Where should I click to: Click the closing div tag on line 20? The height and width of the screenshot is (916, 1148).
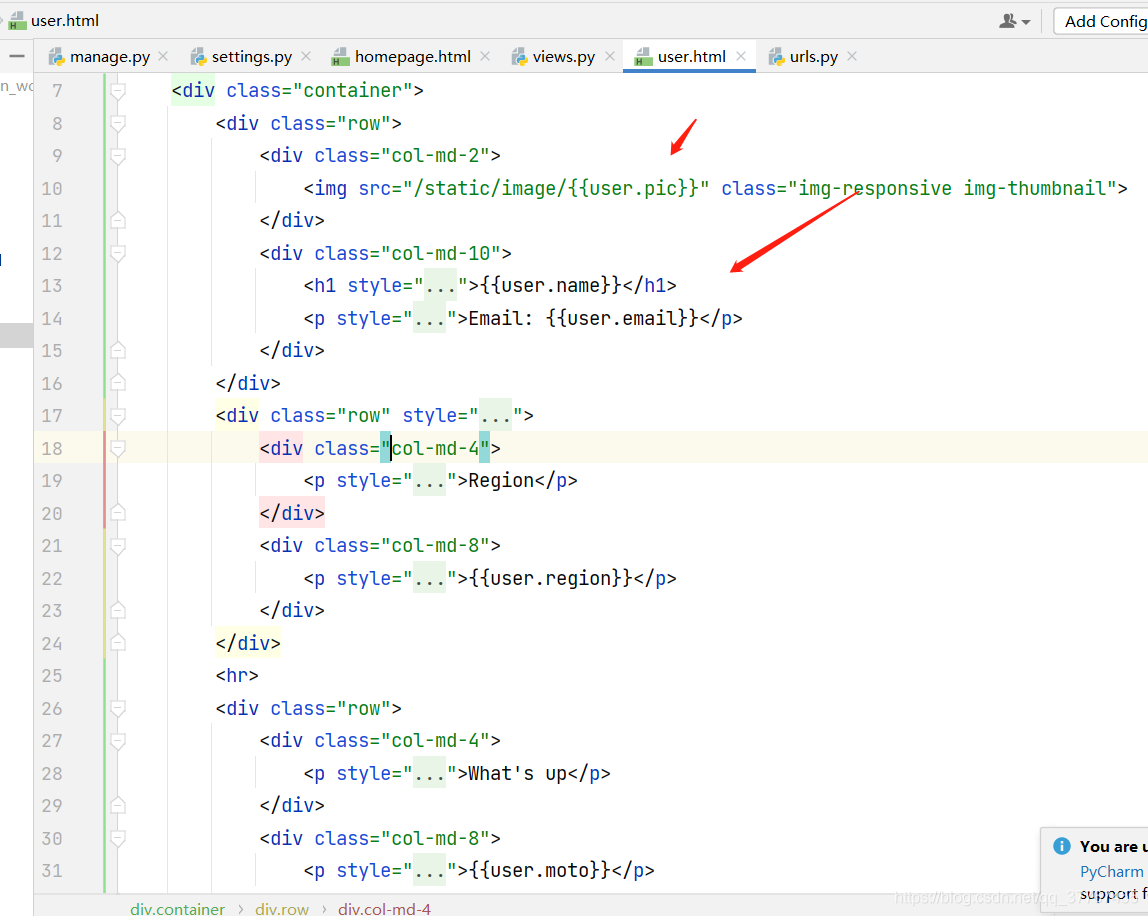292,513
